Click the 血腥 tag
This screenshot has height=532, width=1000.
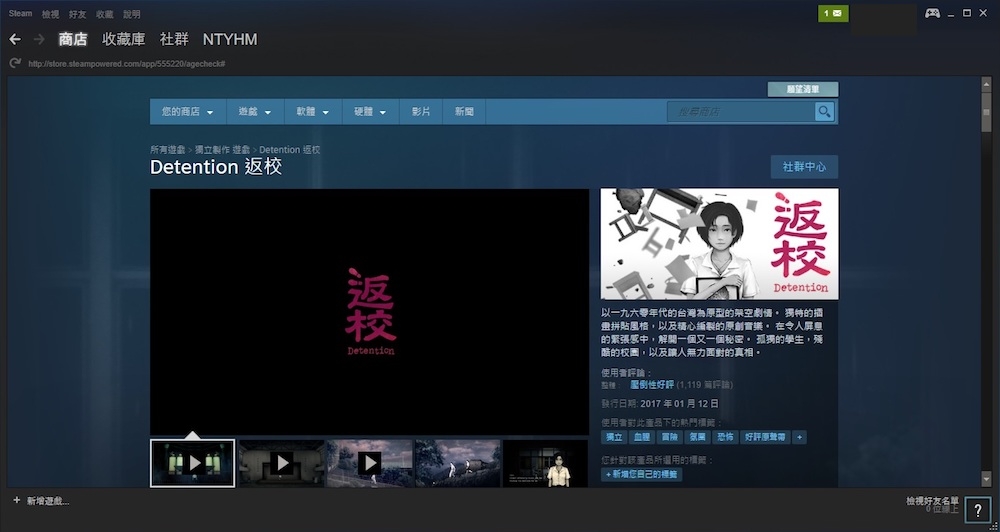pos(642,438)
